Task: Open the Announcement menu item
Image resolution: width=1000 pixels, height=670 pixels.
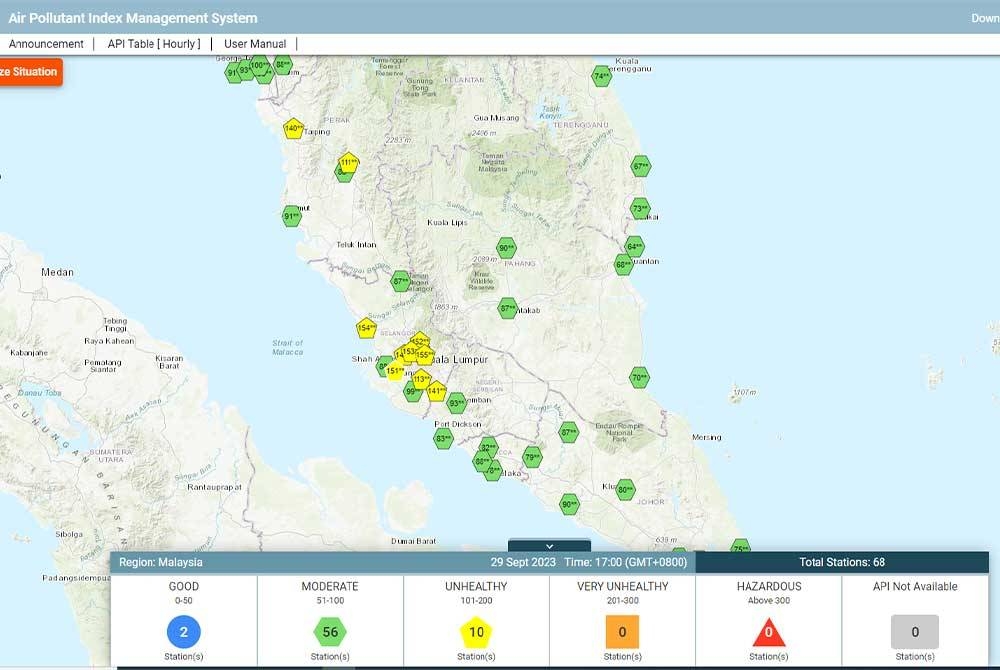Action: coord(46,43)
